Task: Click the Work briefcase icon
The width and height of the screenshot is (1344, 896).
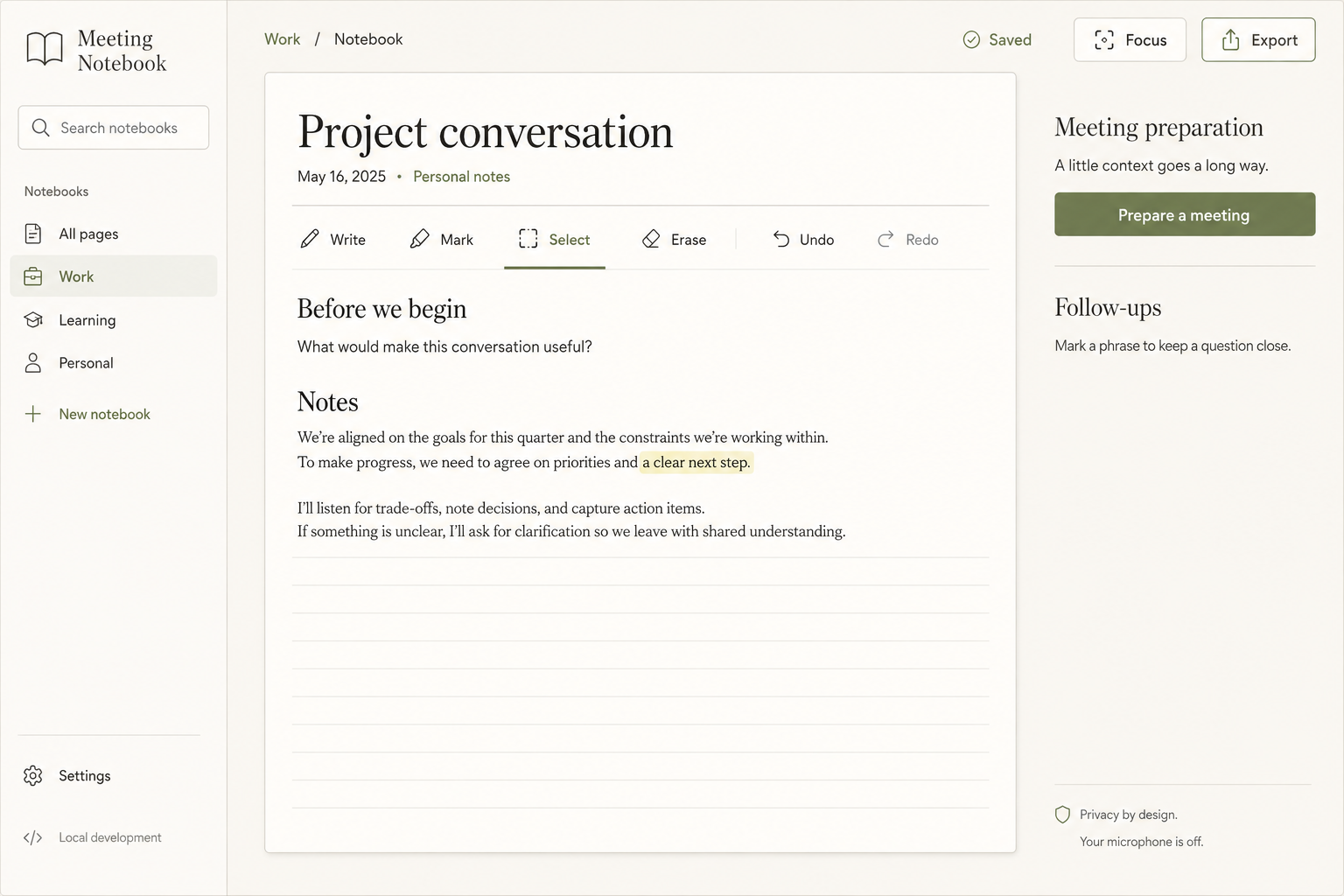Action: click(33, 276)
